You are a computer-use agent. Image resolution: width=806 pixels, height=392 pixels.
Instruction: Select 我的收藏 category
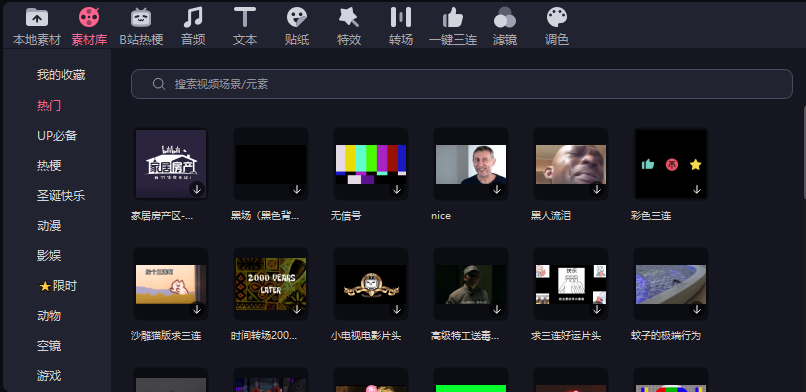coord(61,75)
